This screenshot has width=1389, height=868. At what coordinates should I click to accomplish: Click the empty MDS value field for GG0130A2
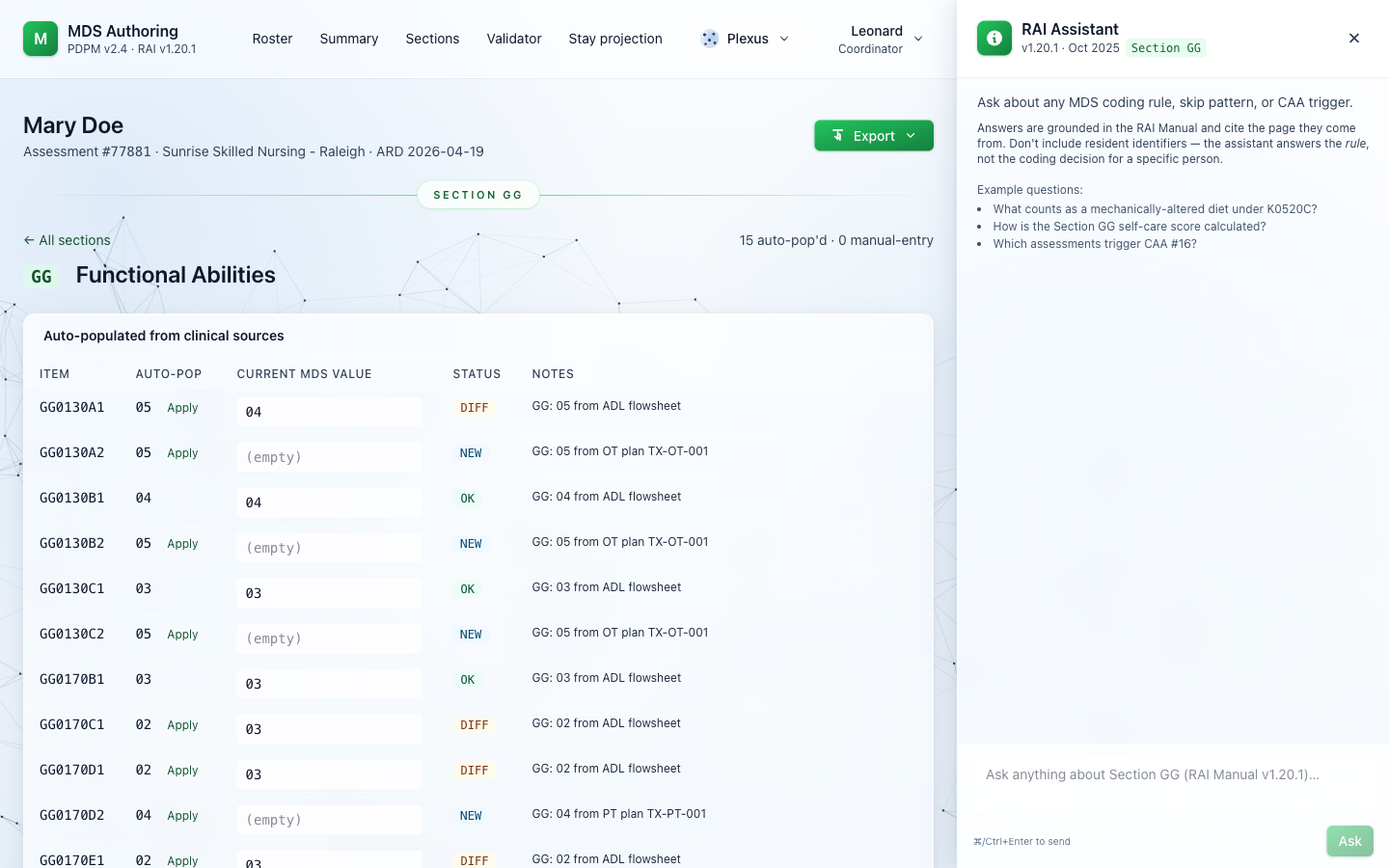click(x=329, y=457)
